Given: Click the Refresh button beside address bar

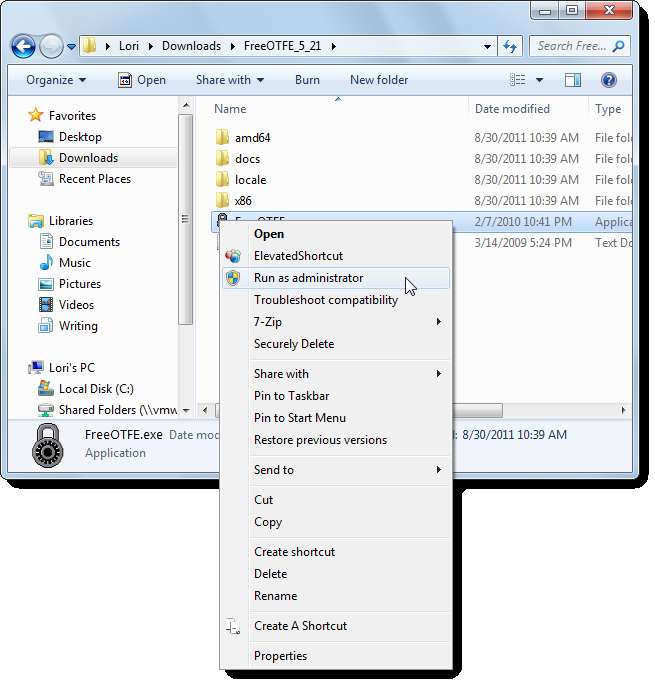Looking at the screenshot, I should (510, 46).
